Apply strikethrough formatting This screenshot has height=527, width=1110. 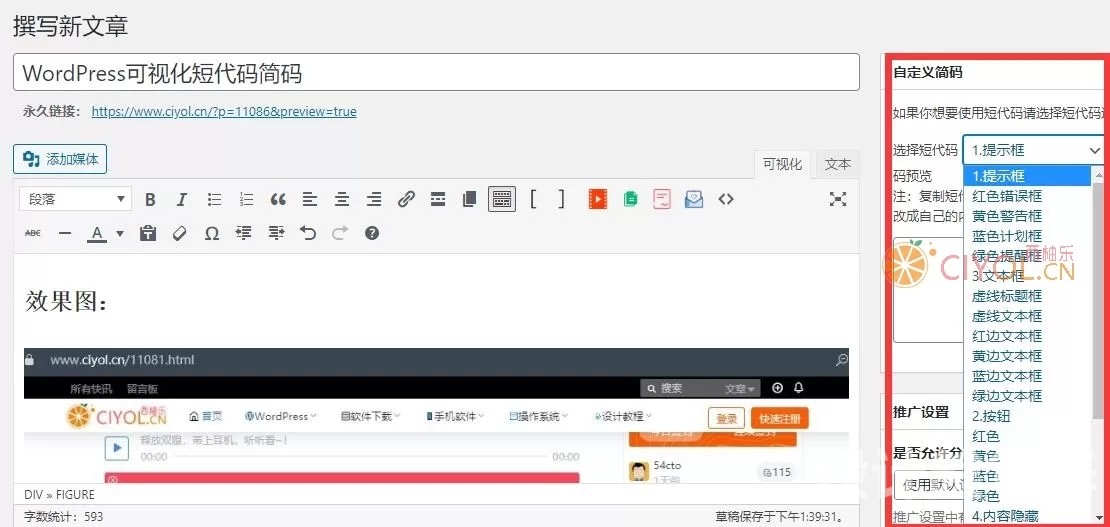33,233
